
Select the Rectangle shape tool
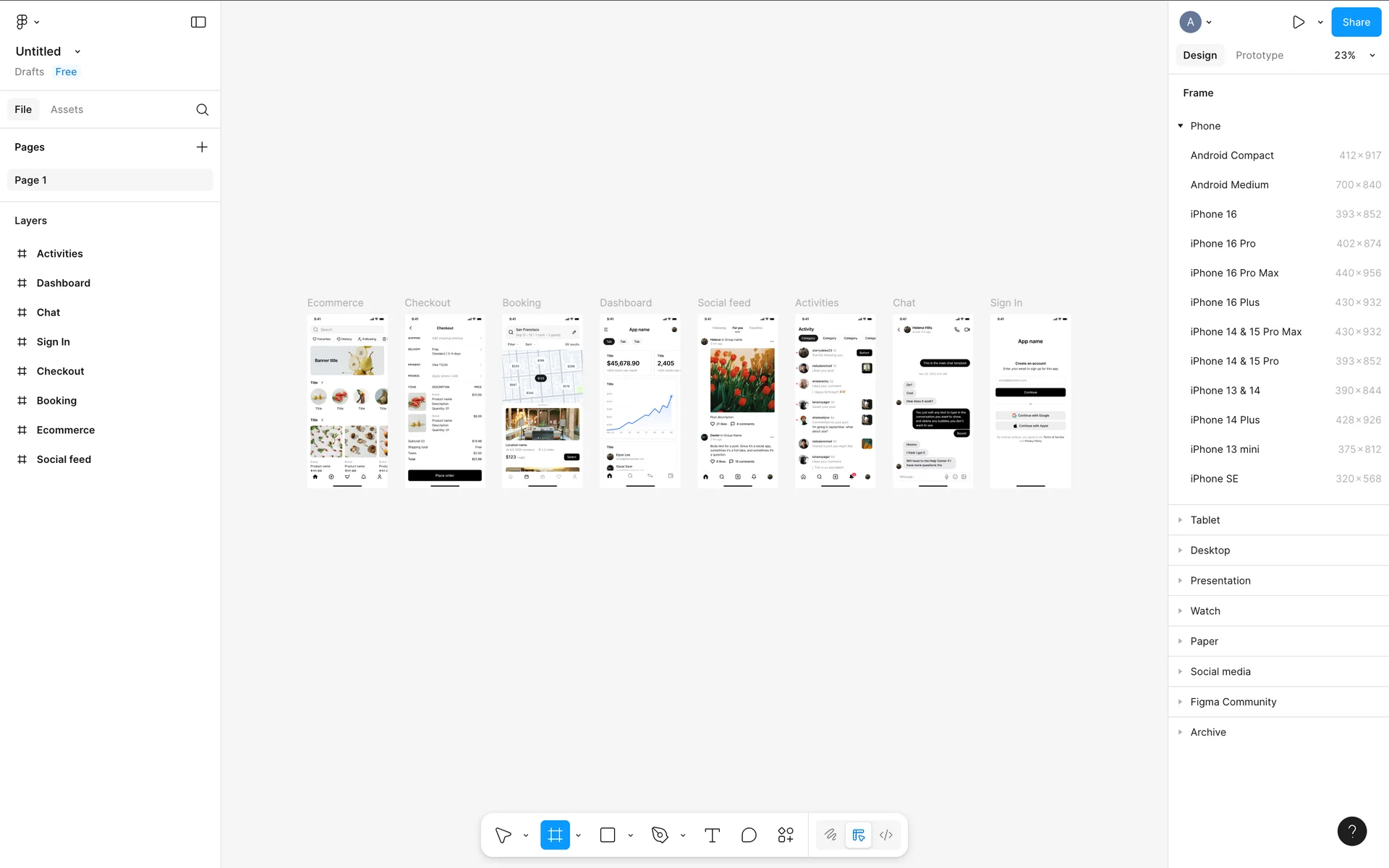[x=608, y=835]
